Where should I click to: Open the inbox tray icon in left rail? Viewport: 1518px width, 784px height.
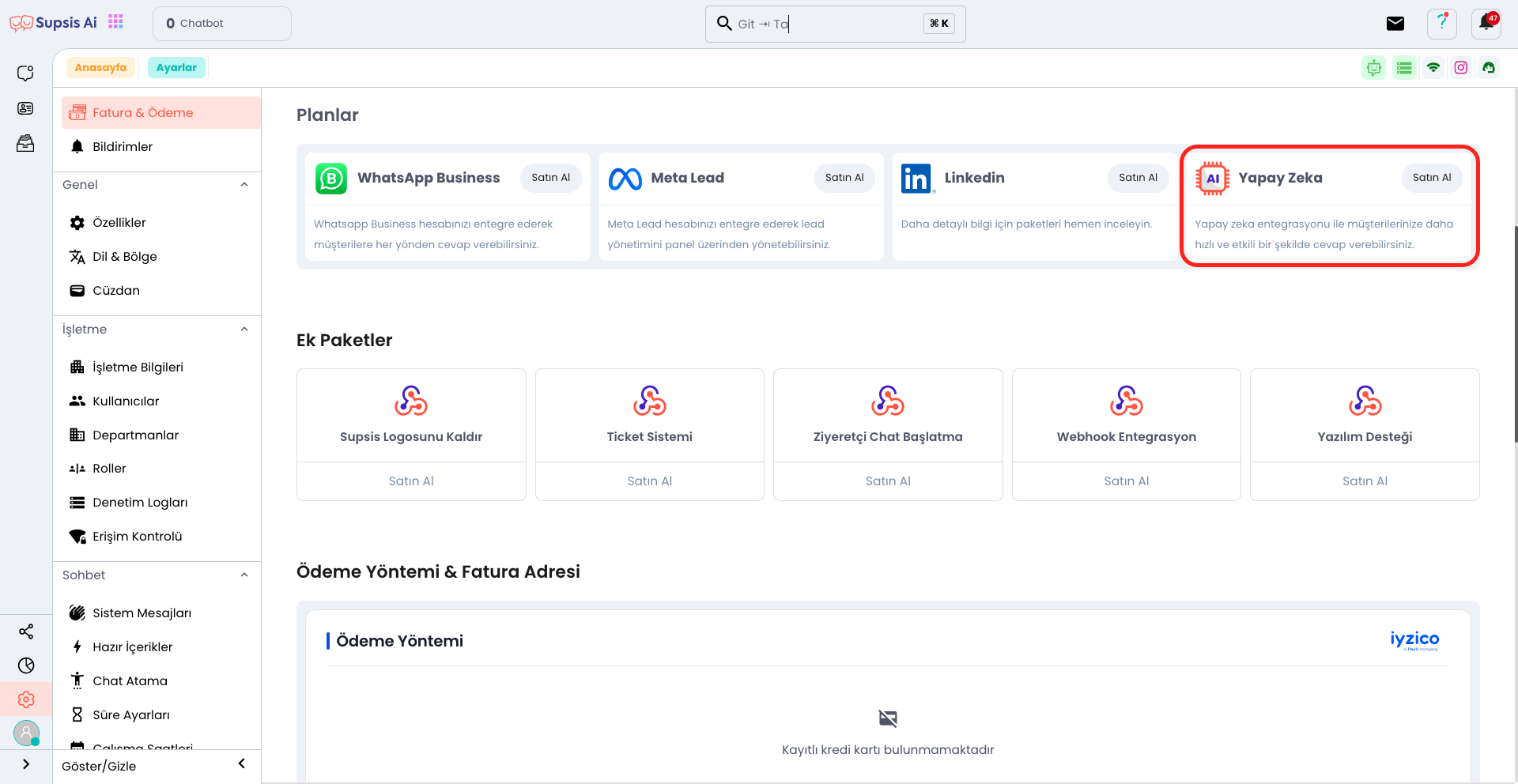coord(25,143)
